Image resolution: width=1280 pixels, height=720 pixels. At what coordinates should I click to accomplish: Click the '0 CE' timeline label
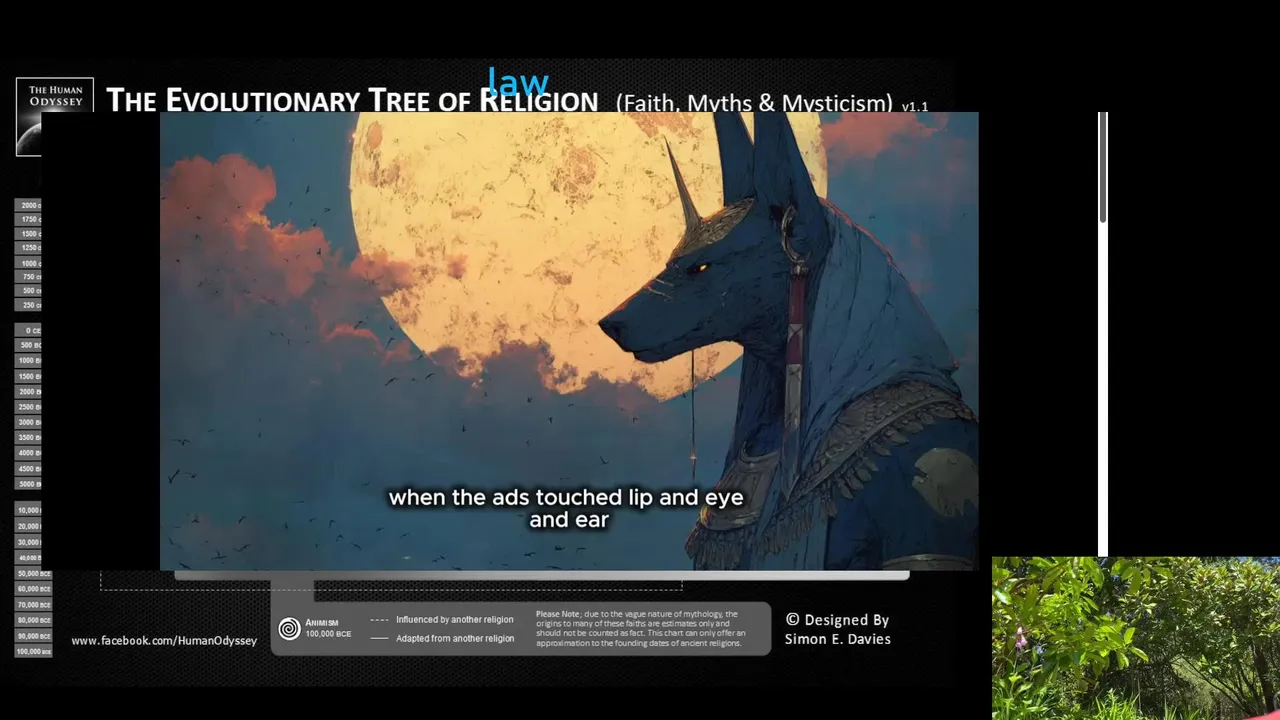(30, 330)
